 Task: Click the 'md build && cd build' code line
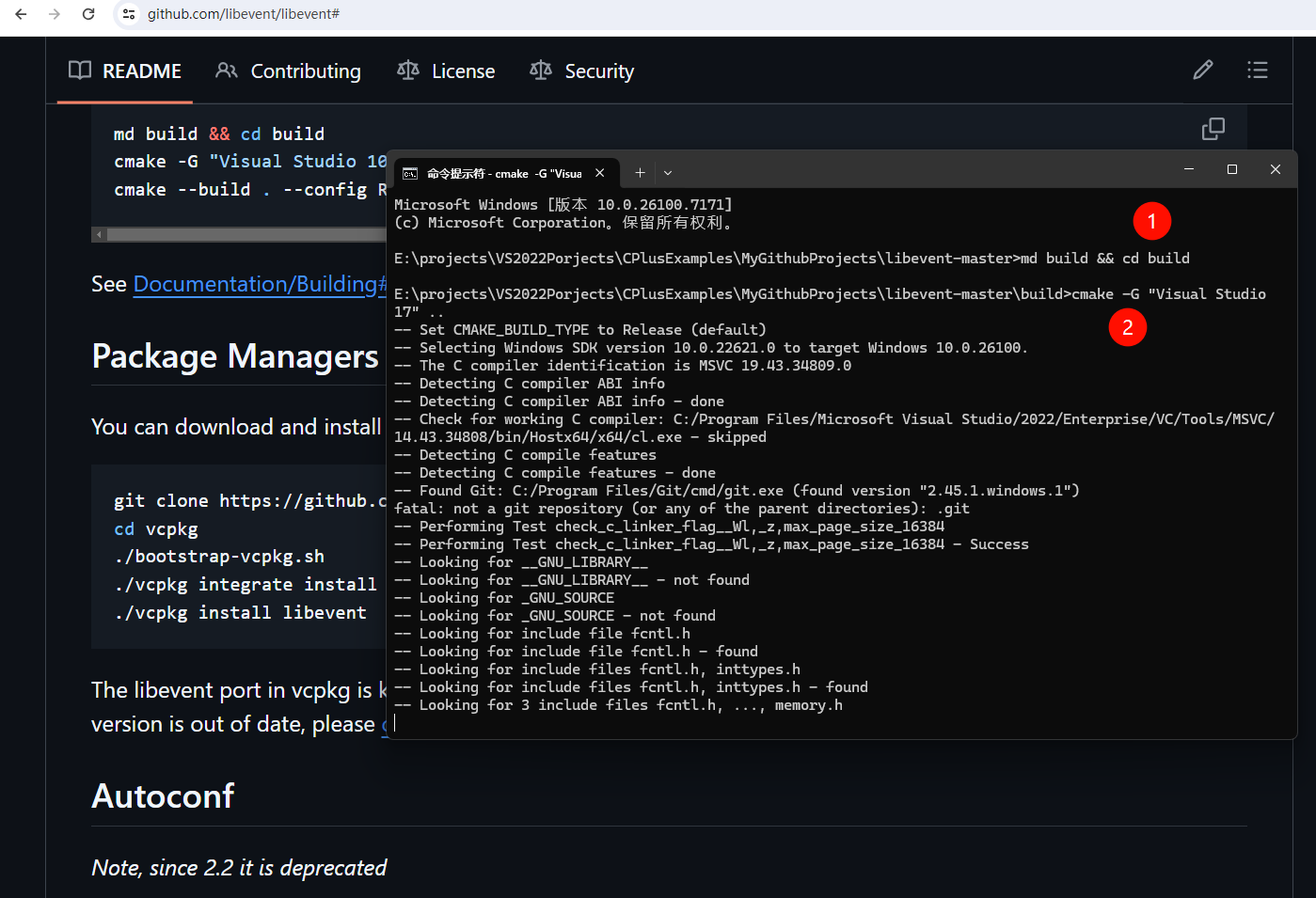coord(219,134)
